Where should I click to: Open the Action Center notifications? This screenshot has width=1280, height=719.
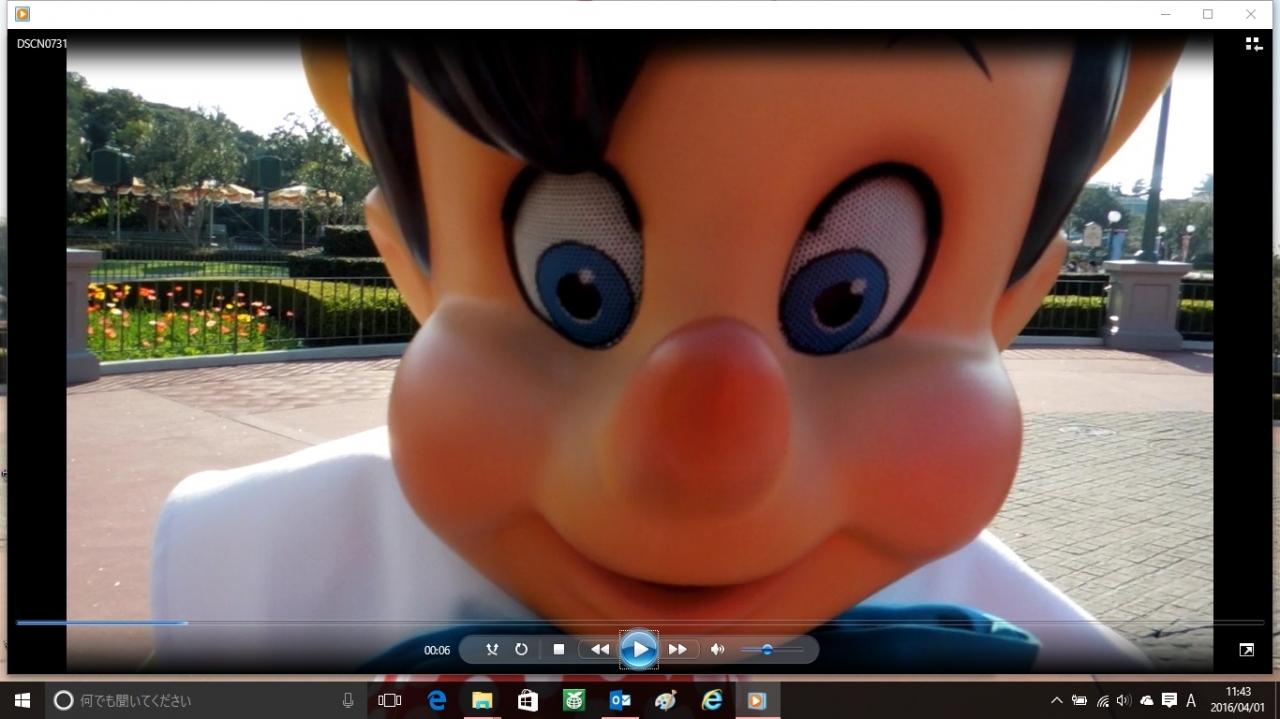pos(1168,700)
